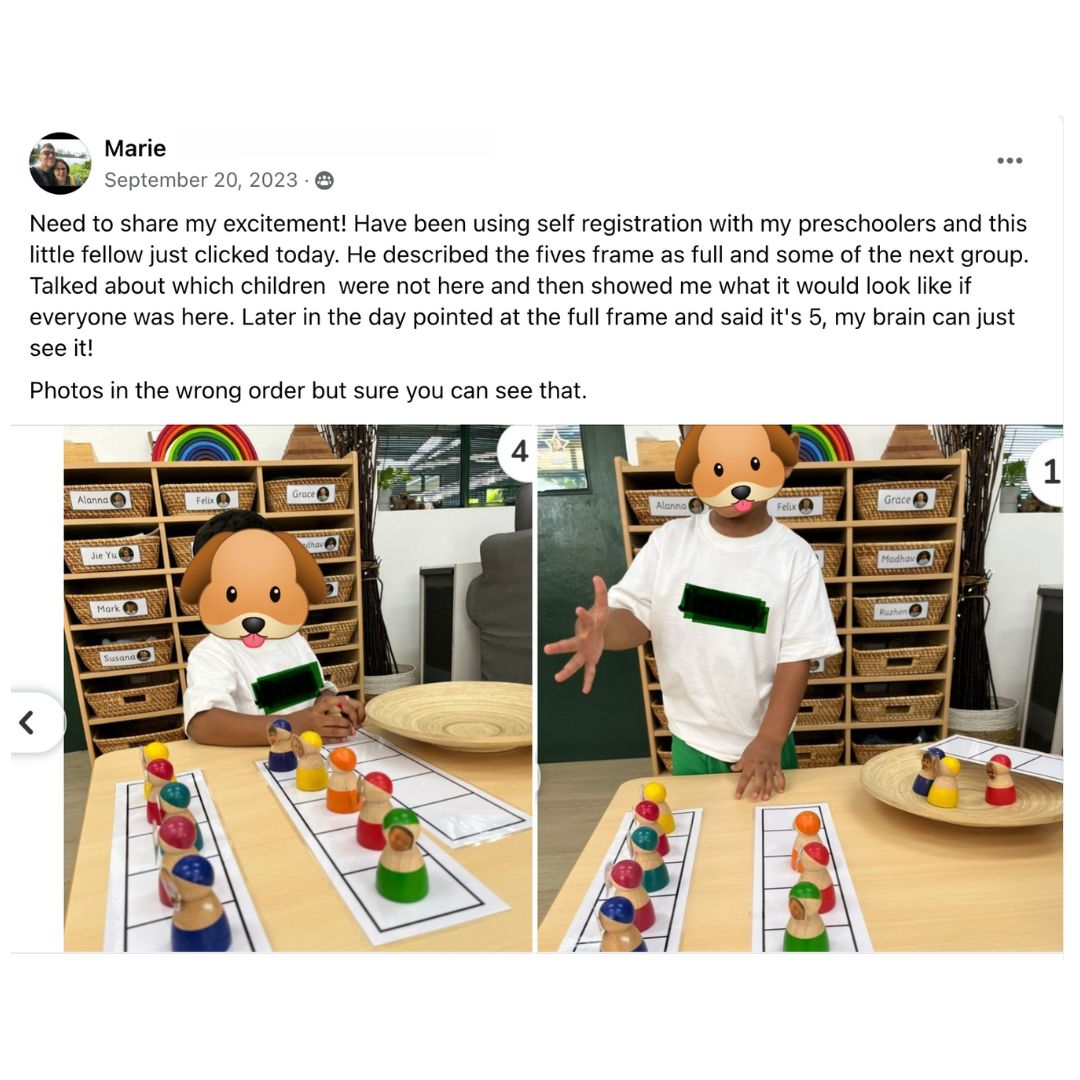The height and width of the screenshot is (1080, 1080).
Task: Click the poster name Marie
Action: [135, 148]
